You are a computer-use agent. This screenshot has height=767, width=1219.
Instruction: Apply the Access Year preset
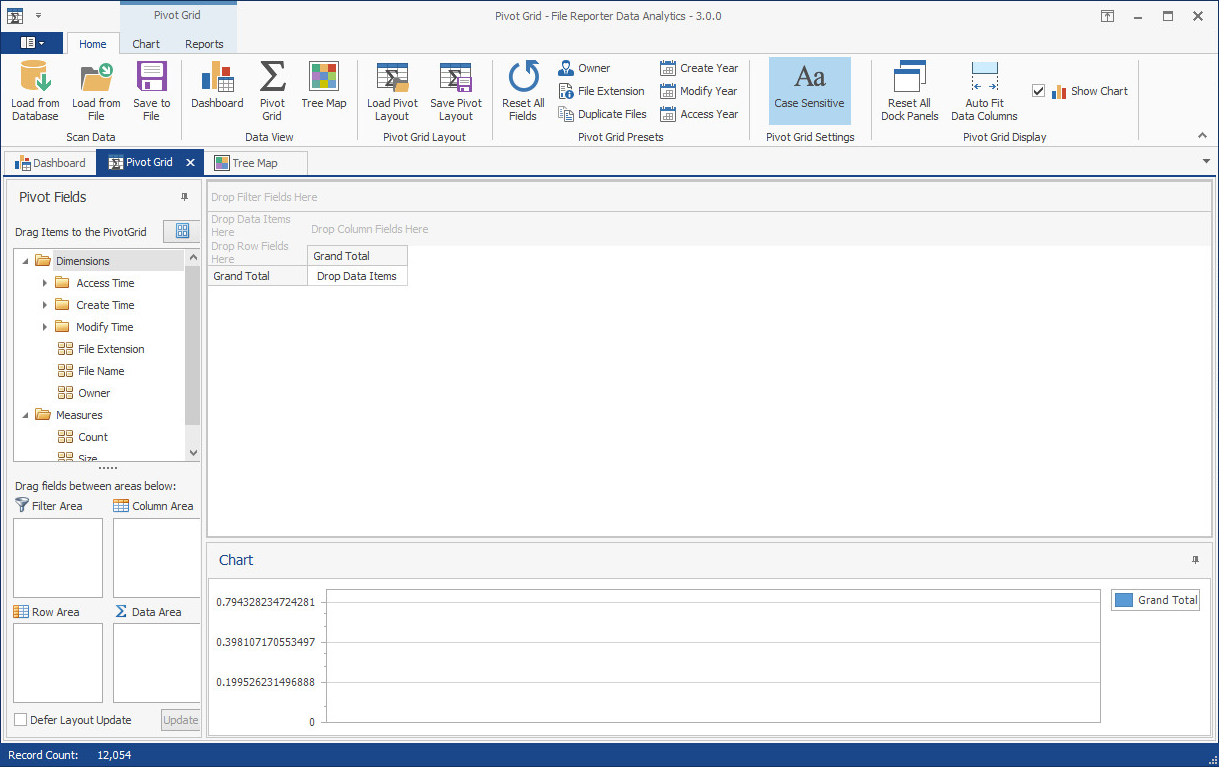pos(699,114)
